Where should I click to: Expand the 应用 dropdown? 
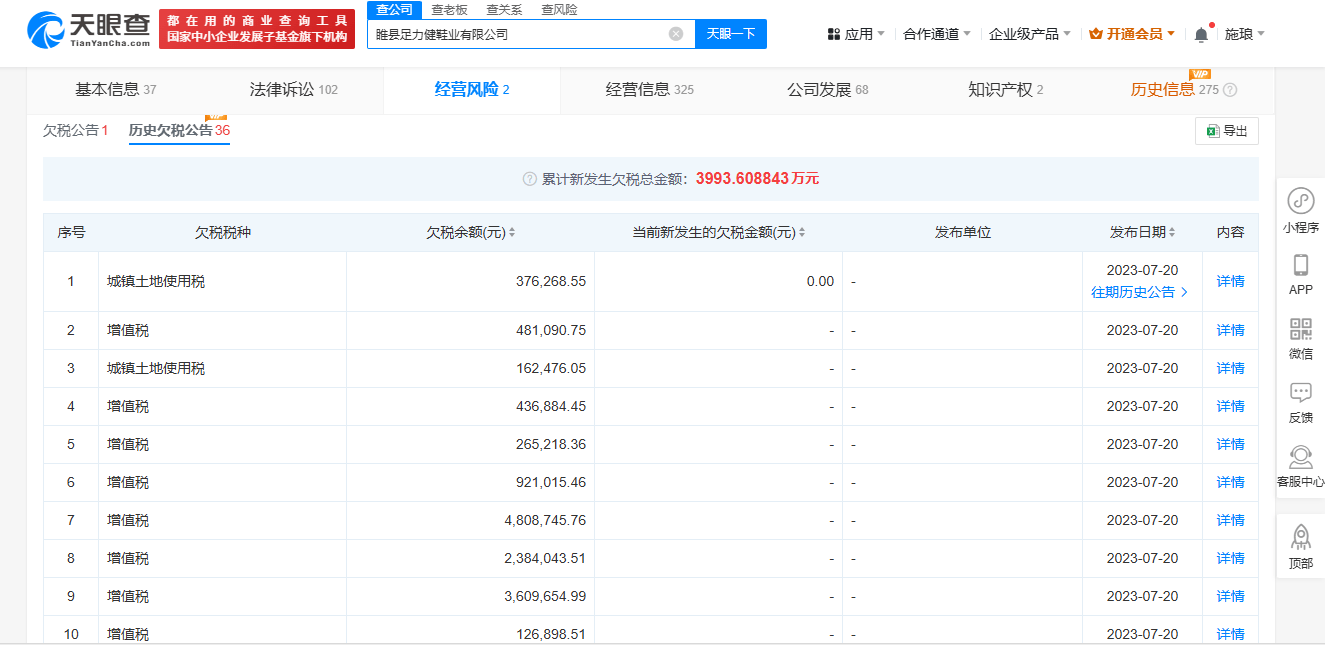point(881,34)
